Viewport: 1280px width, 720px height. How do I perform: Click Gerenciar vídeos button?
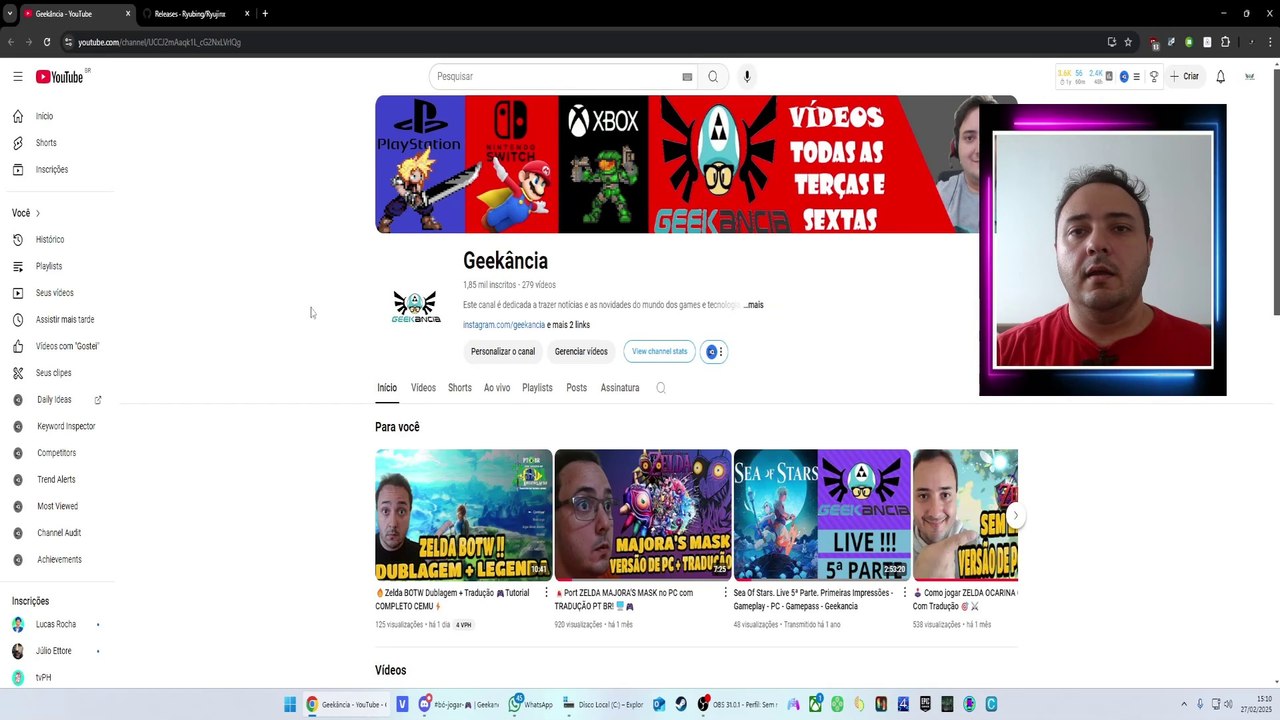(x=581, y=352)
